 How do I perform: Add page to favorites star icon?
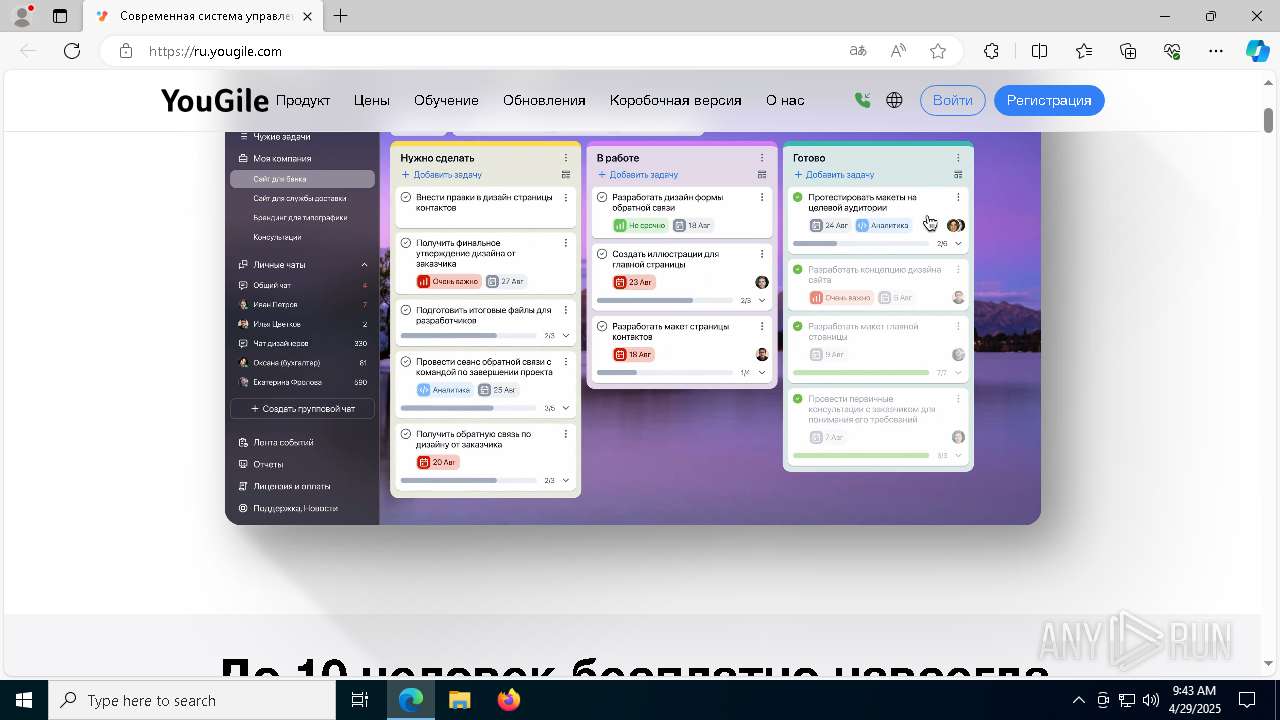coord(938,51)
